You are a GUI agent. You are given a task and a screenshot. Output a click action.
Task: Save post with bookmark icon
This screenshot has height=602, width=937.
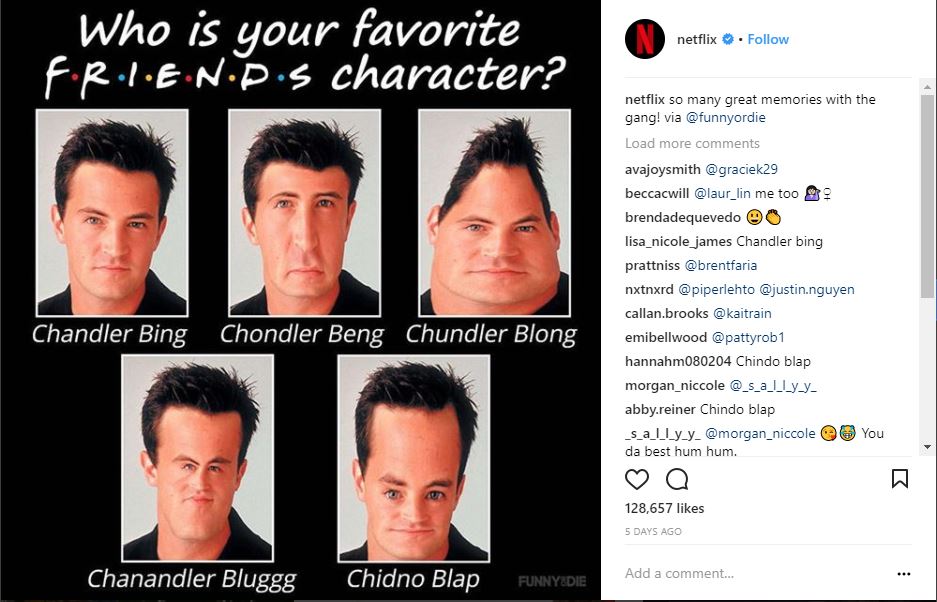pos(899,478)
